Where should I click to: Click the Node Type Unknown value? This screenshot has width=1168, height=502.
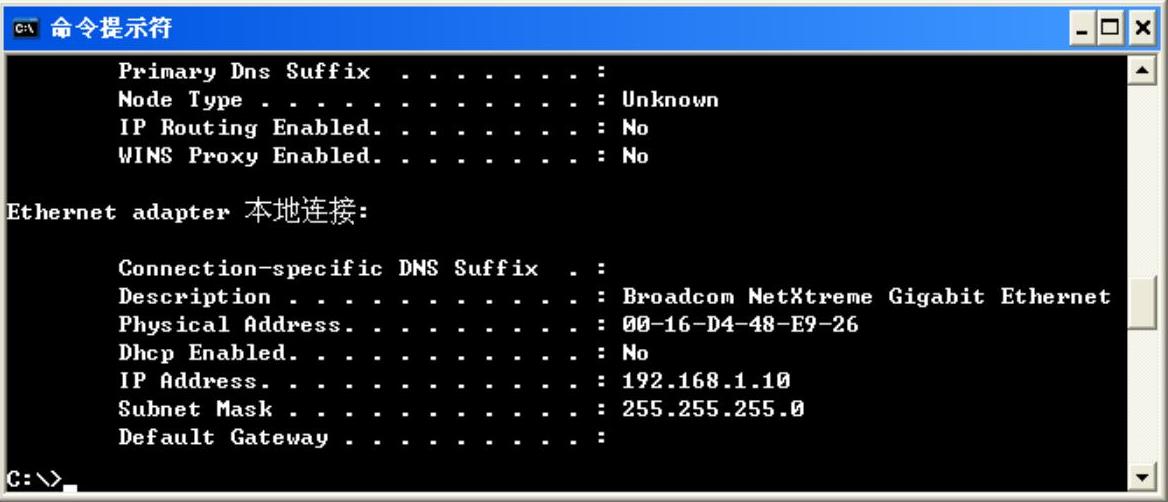coord(670,100)
